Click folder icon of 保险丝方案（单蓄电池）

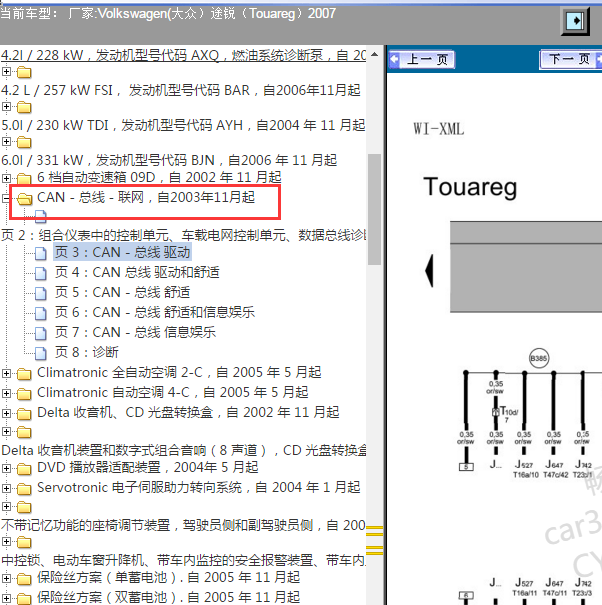[x=24, y=578]
